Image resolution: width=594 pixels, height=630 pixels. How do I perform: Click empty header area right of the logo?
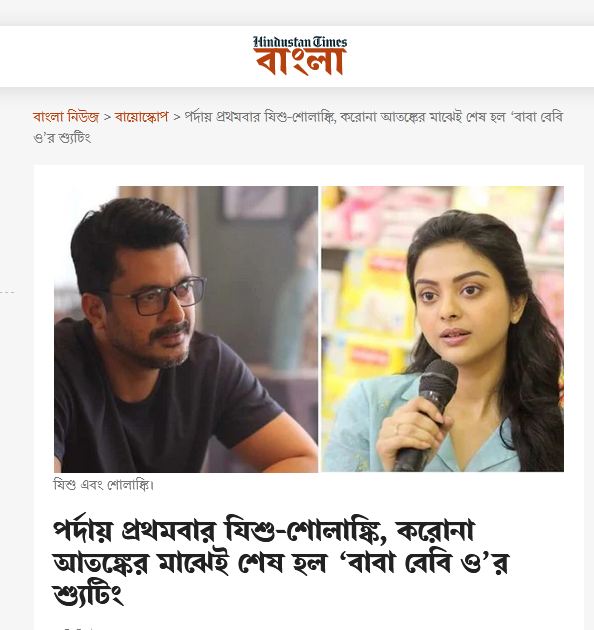point(470,56)
